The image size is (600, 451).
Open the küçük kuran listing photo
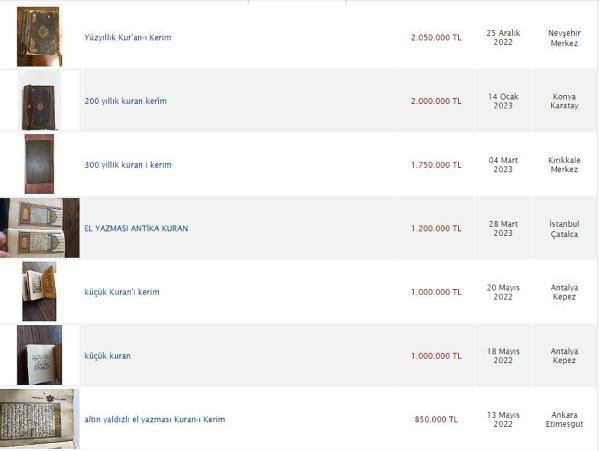(x=39, y=355)
